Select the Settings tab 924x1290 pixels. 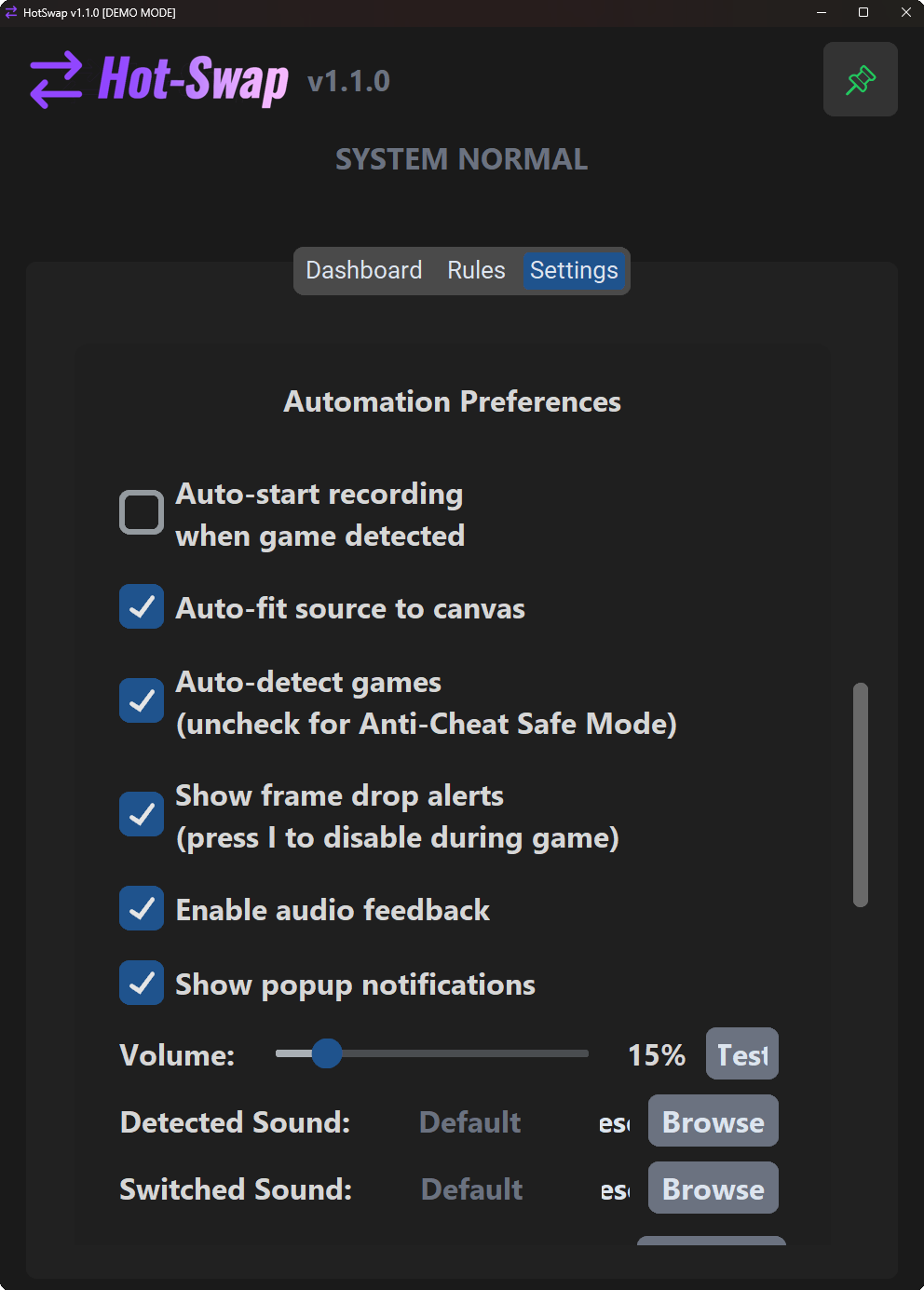click(574, 270)
